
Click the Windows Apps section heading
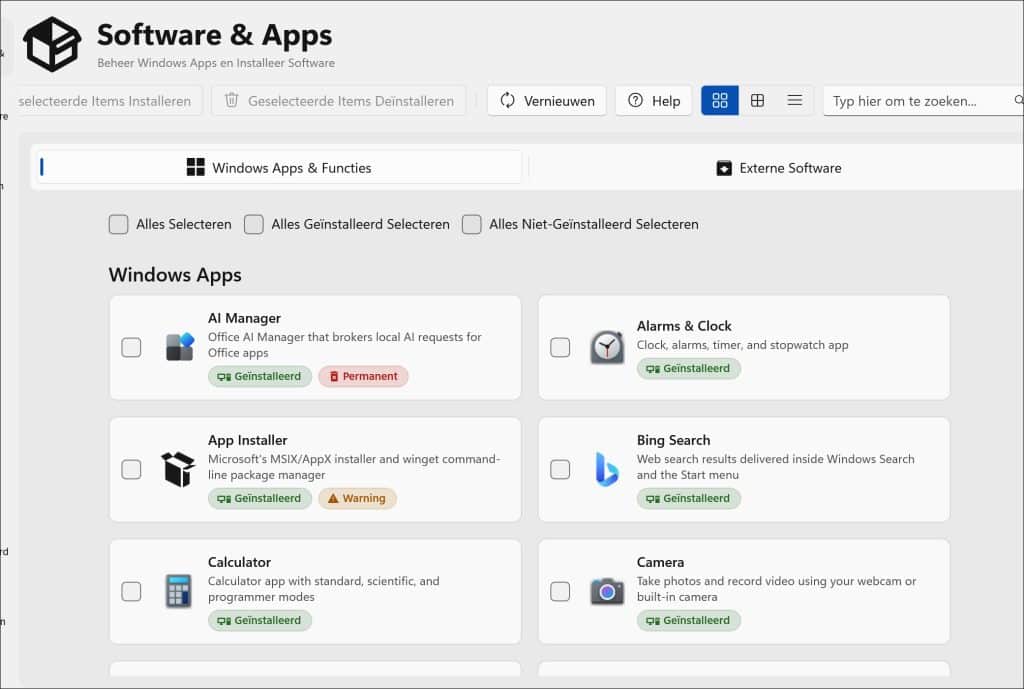click(175, 275)
